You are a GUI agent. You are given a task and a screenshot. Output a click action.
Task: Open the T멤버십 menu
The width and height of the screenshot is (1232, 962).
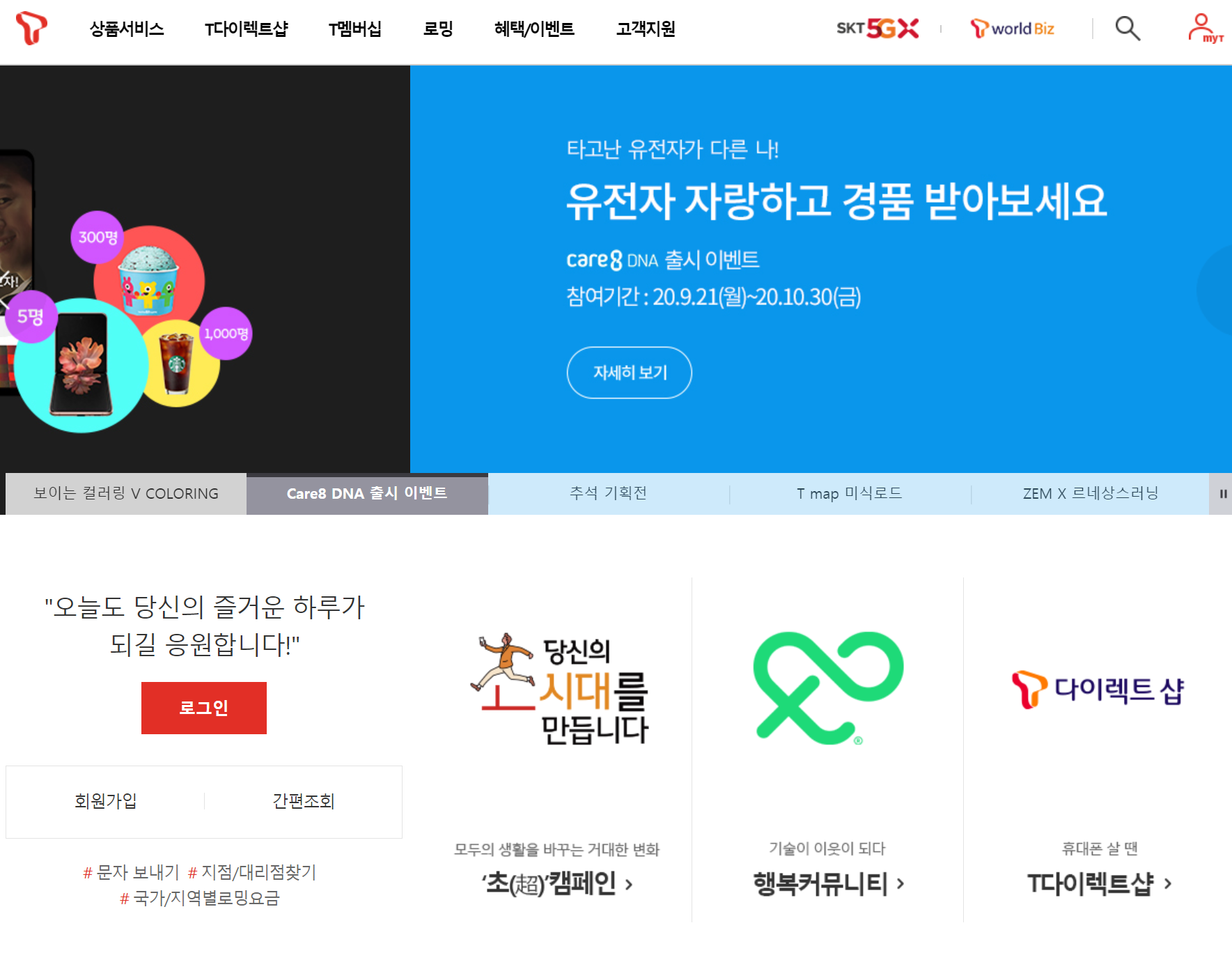click(355, 29)
